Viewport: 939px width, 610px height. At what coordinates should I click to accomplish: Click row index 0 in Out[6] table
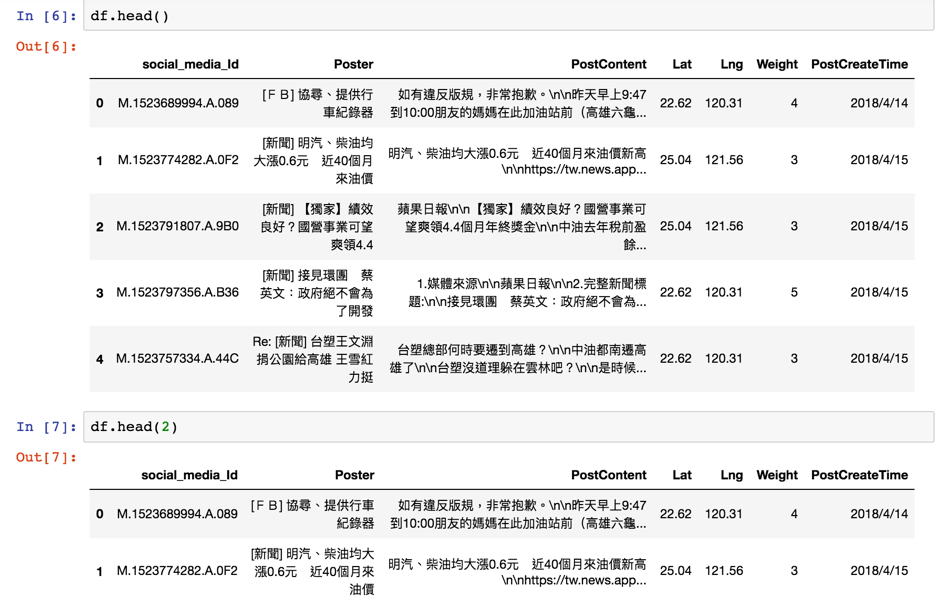(99, 103)
